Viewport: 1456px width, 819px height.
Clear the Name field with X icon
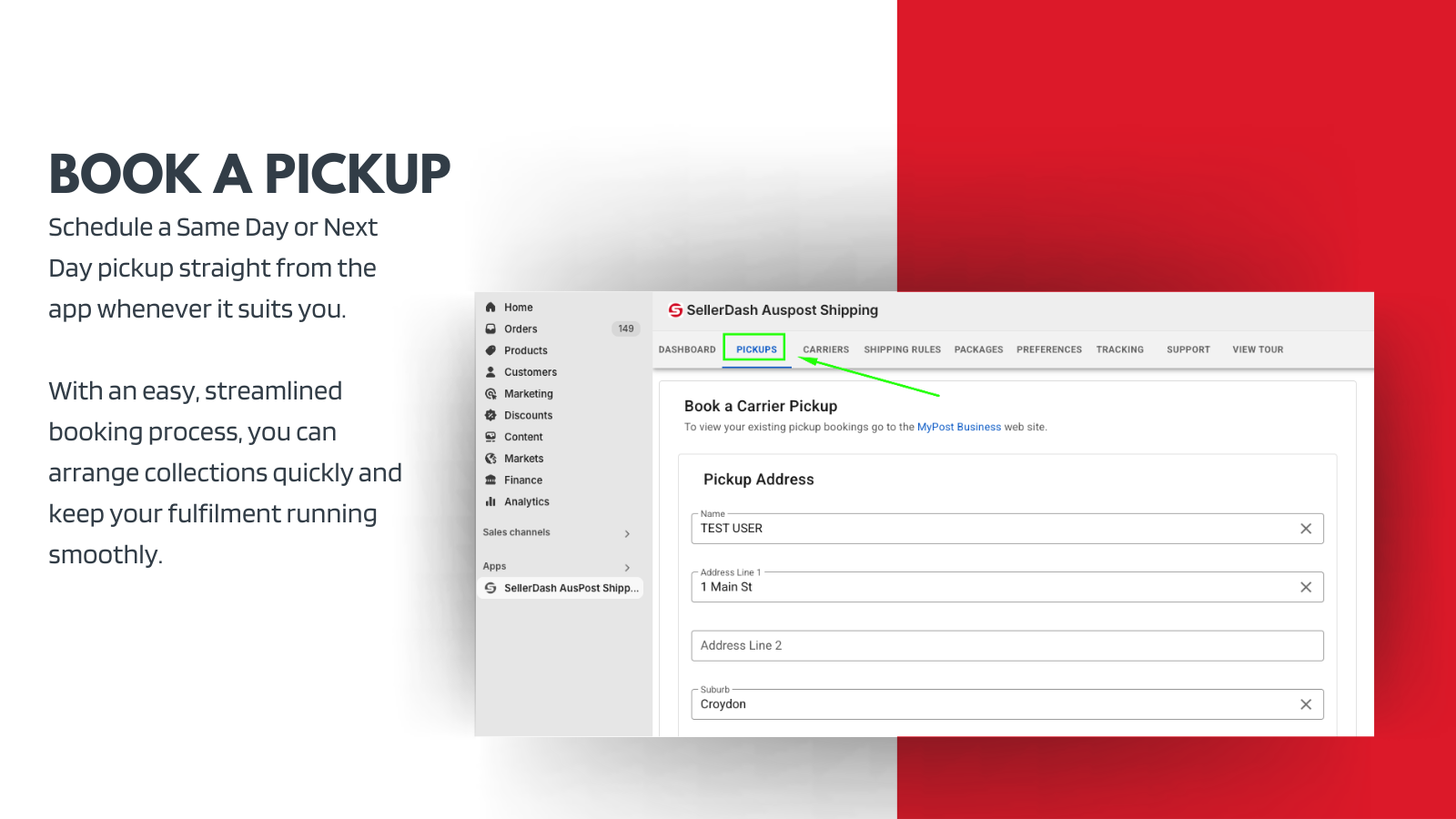click(1306, 529)
